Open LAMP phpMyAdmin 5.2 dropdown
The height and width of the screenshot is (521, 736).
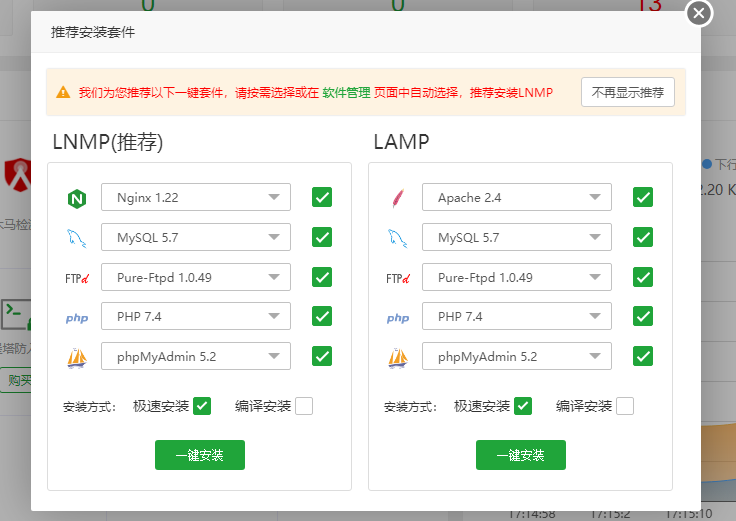point(517,356)
